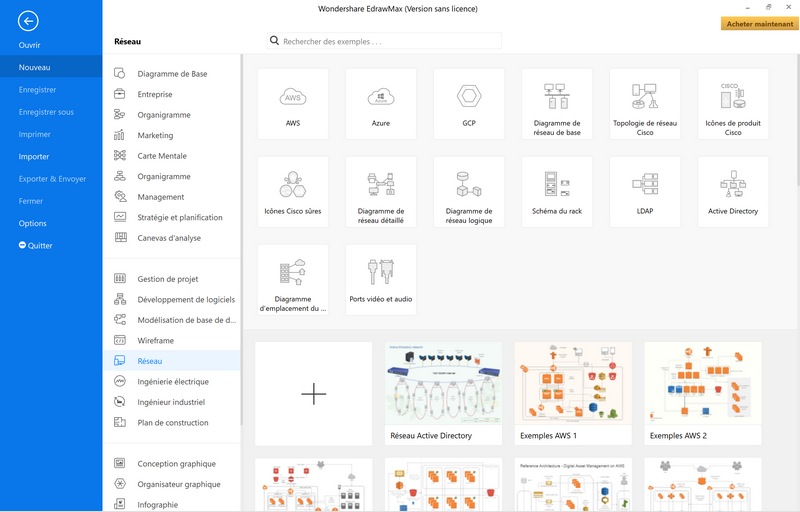800x512 pixels.
Task: Choose Ingénieur industriel category
Action: (172, 402)
